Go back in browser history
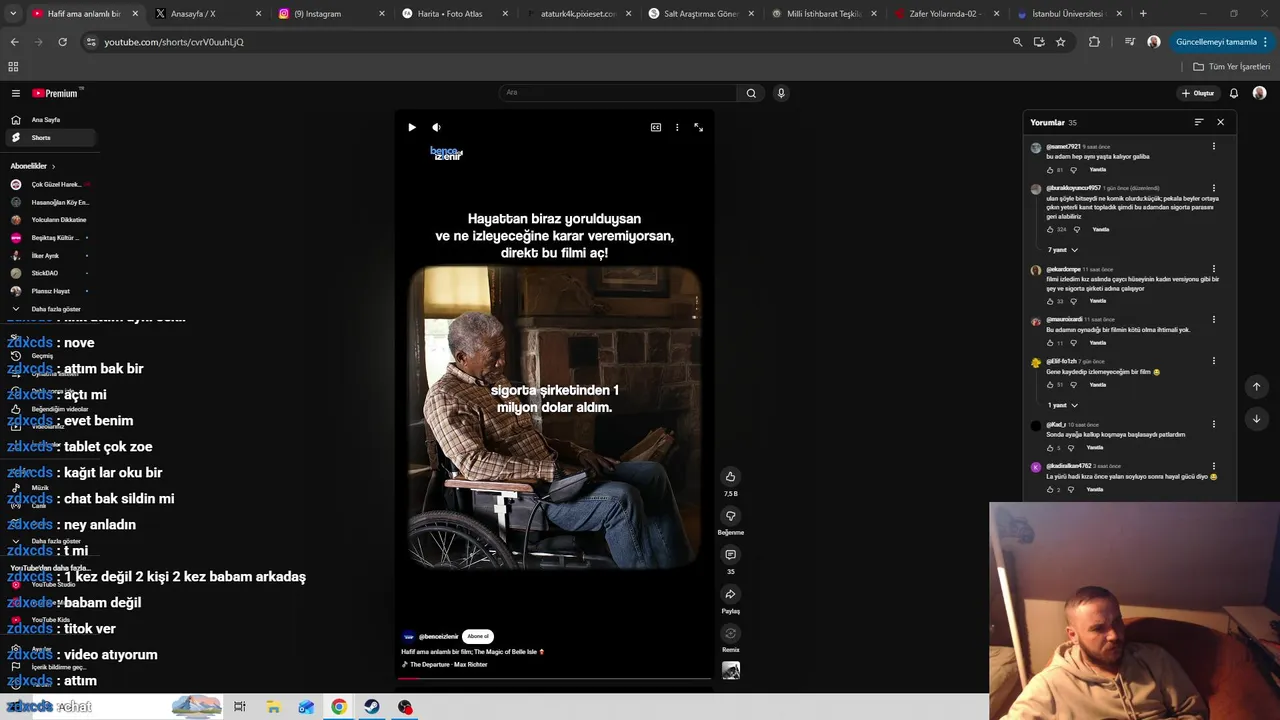1280x720 pixels. pos(14,42)
